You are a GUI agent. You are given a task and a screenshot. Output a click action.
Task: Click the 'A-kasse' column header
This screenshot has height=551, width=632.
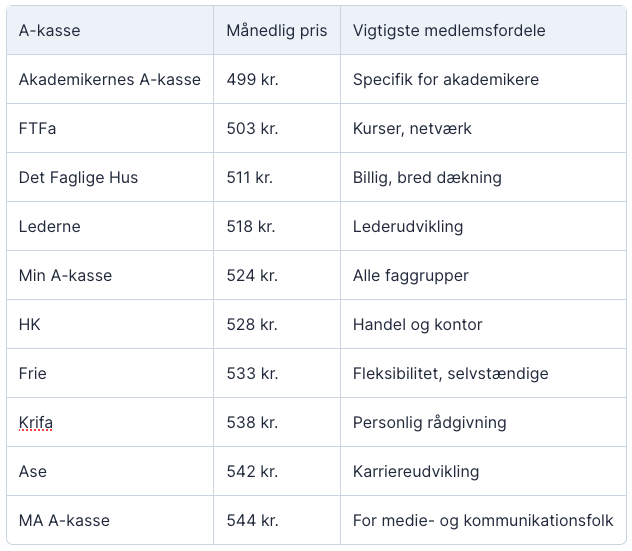[49, 30]
